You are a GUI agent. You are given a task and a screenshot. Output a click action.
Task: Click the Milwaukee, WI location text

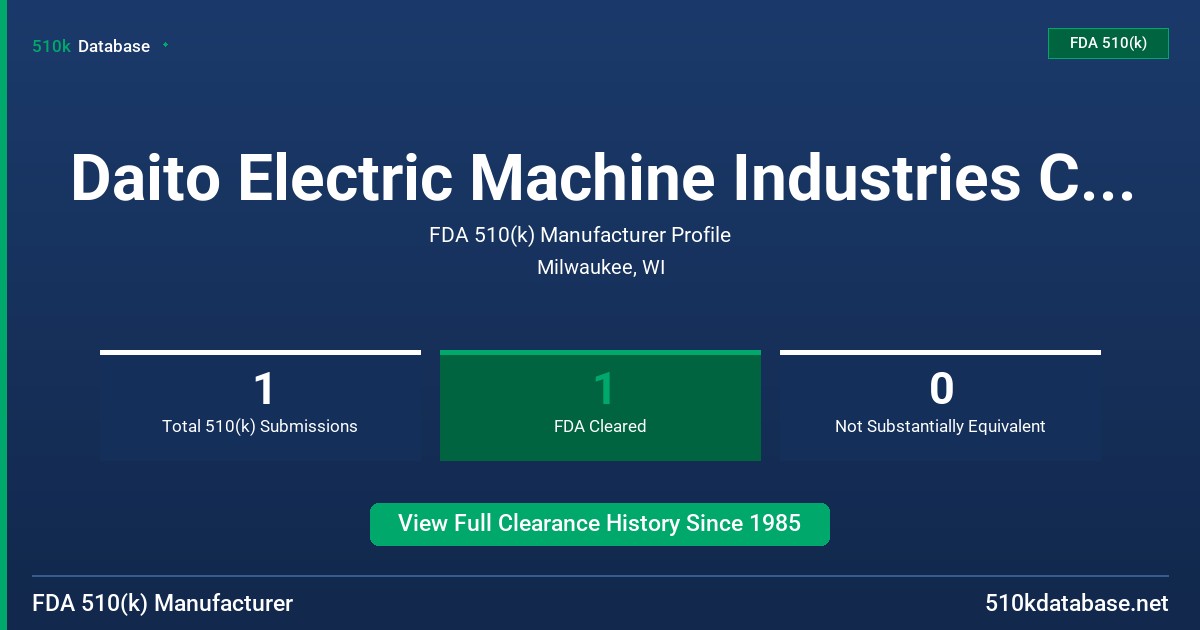click(601, 268)
